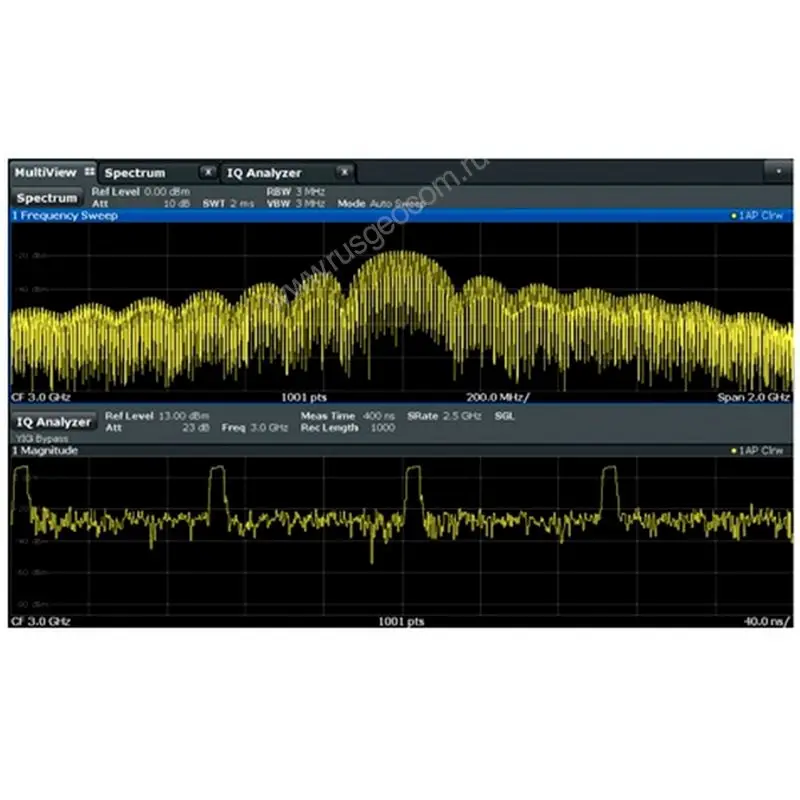Click the CF 3.0 GHz label under spectrum

click(38, 397)
